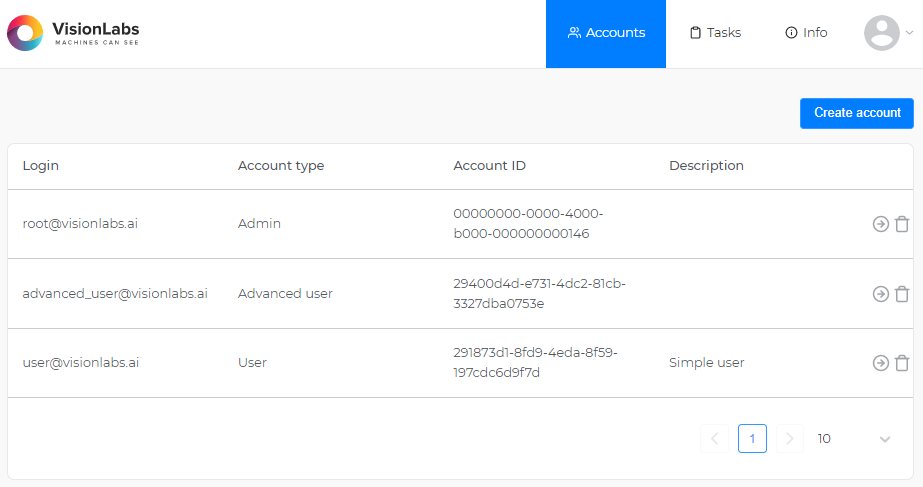Delete the root@visionlabs.ai account
The image size is (923, 487).
click(902, 225)
